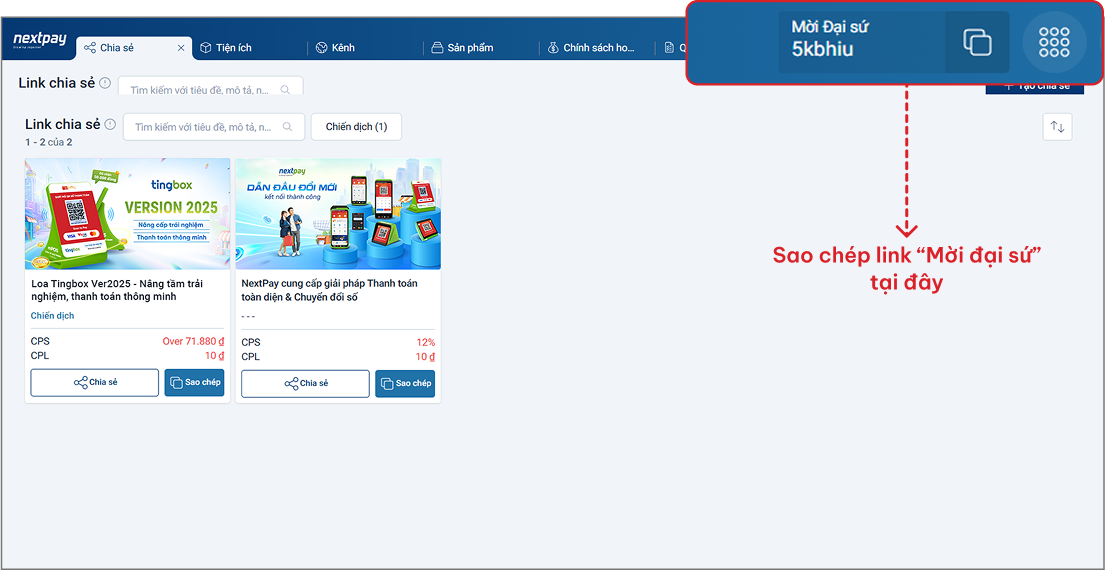Click title NextPay cung cấp giải pháp Thanh toán
Viewport: 1105px width, 570px height.
click(x=330, y=290)
